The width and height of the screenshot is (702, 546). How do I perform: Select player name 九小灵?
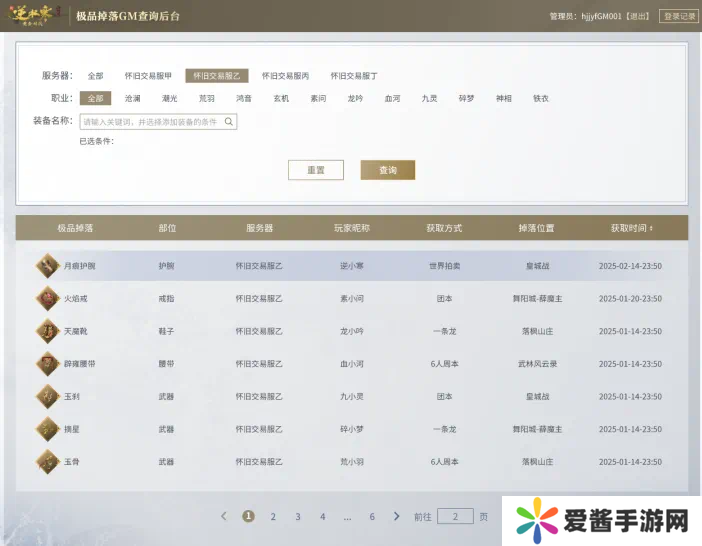click(352, 397)
